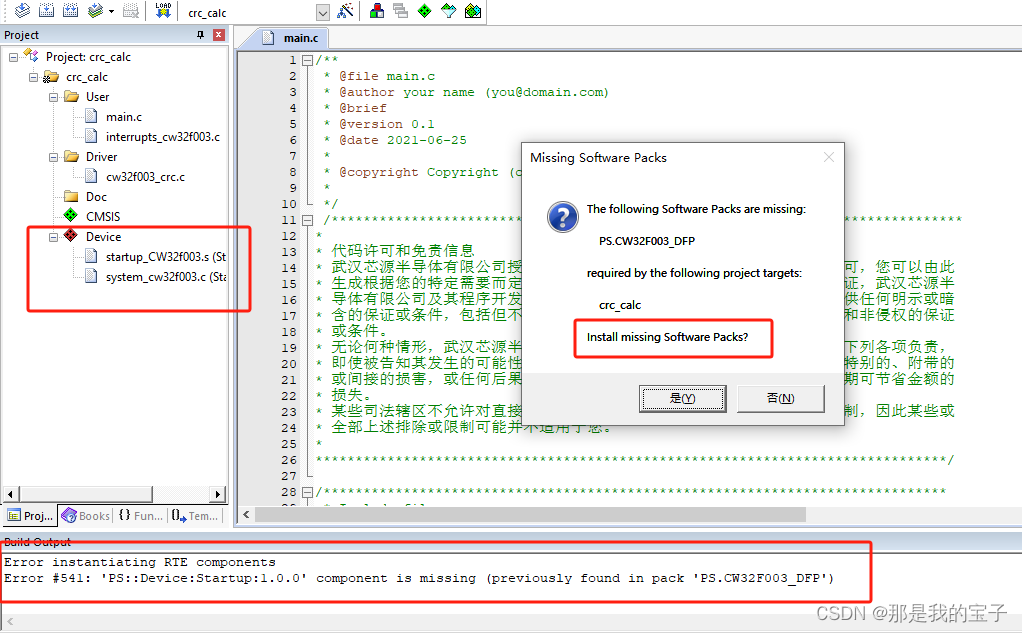Click the Select Software Component funnel icon

(449, 11)
